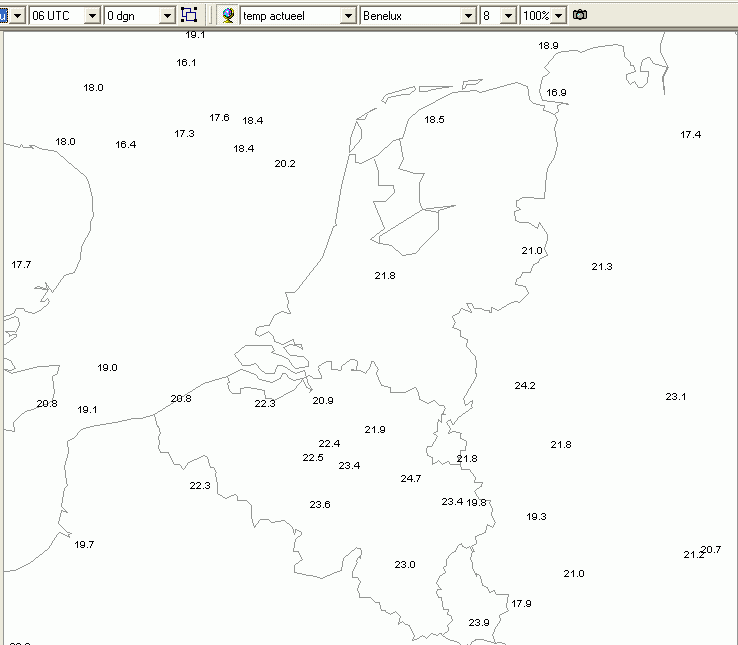Open the 100% zoom level dropdown
The width and height of the screenshot is (738, 645).
point(558,16)
